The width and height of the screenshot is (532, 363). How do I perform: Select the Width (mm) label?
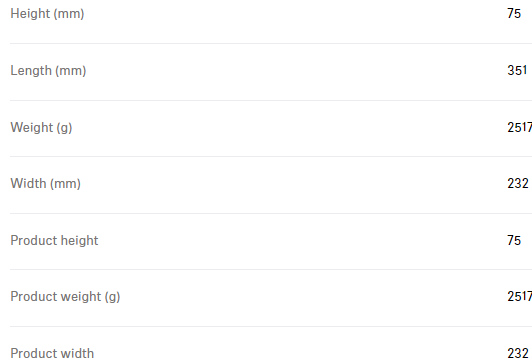[x=45, y=184]
